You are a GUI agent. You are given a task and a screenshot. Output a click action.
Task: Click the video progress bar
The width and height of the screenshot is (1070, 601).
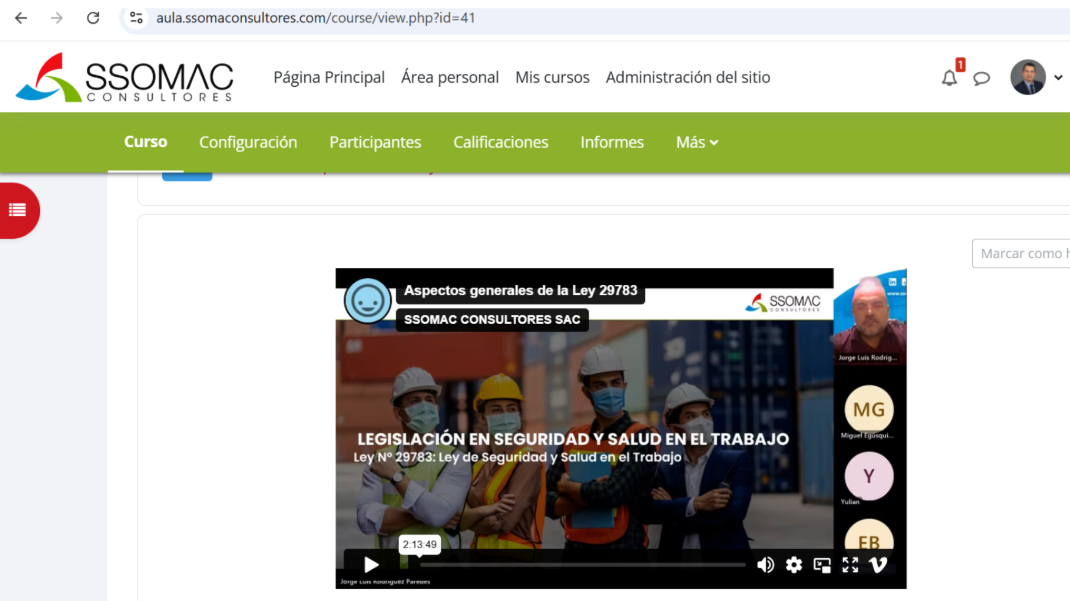[x=580, y=565]
